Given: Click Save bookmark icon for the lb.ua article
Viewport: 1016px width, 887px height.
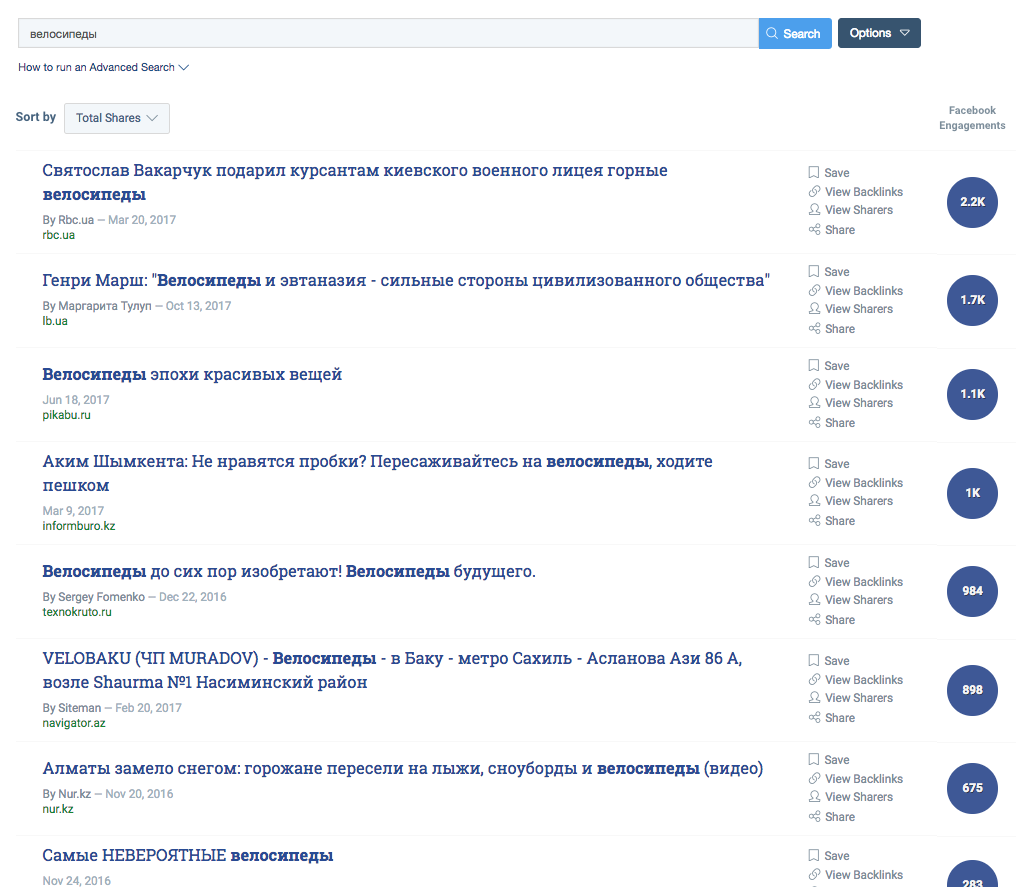Looking at the screenshot, I should 814,271.
